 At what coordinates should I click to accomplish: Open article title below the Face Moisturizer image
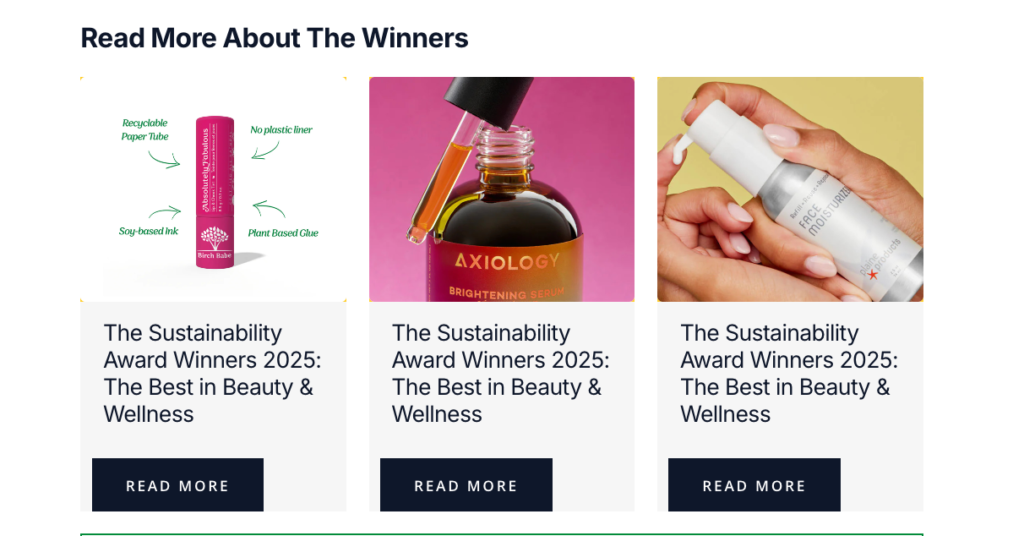click(789, 373)
